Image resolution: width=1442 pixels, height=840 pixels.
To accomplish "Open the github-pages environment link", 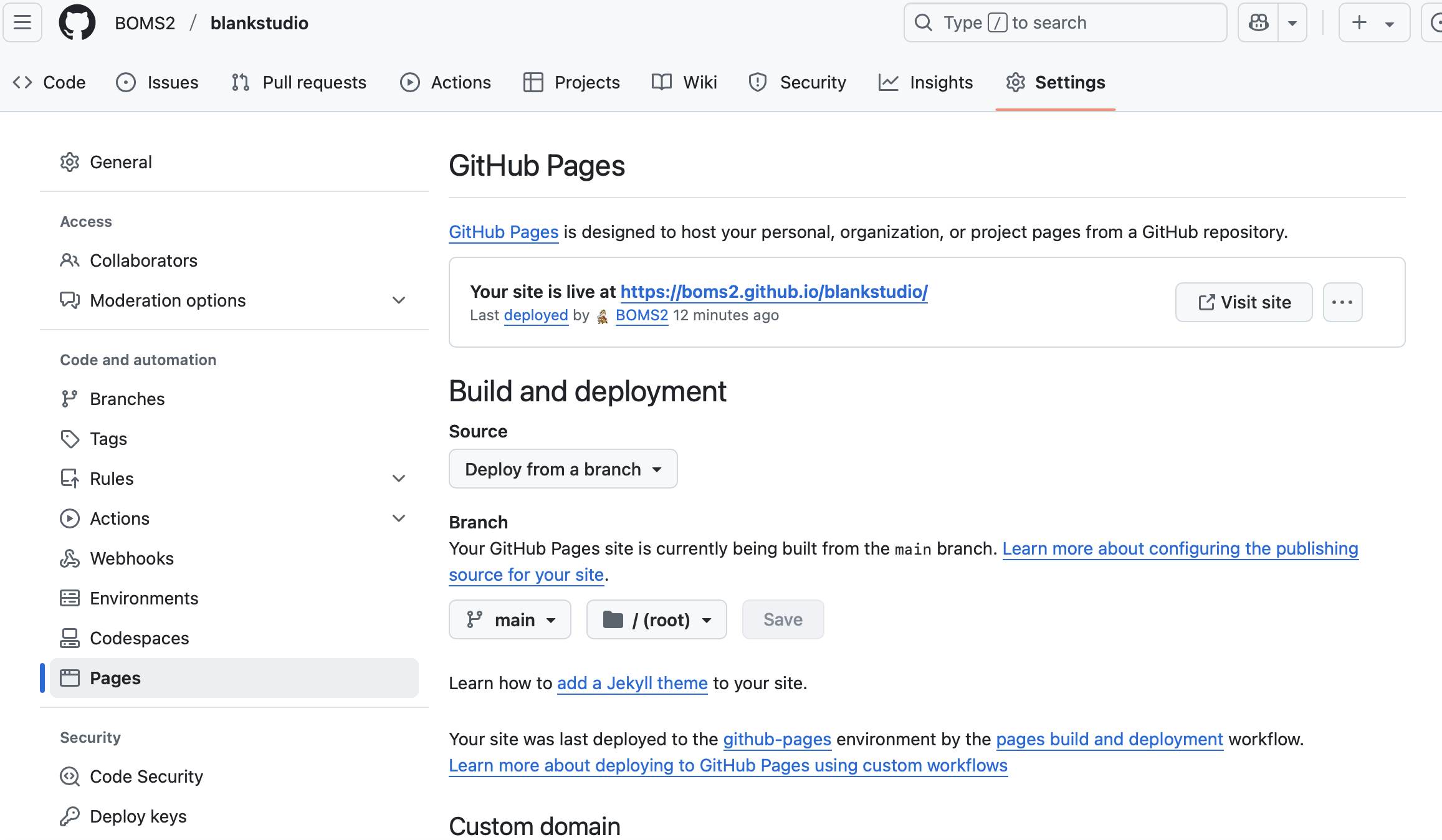I will [x=777, y=739].
